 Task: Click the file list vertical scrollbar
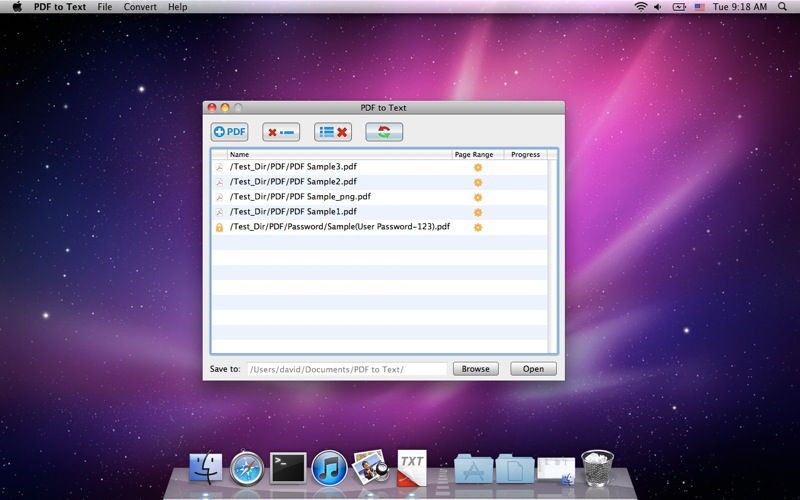[552, 256]
